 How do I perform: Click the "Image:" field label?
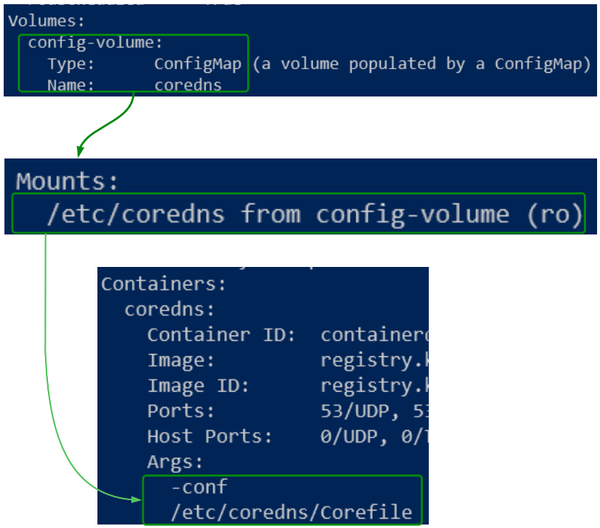tap(181, 360)
